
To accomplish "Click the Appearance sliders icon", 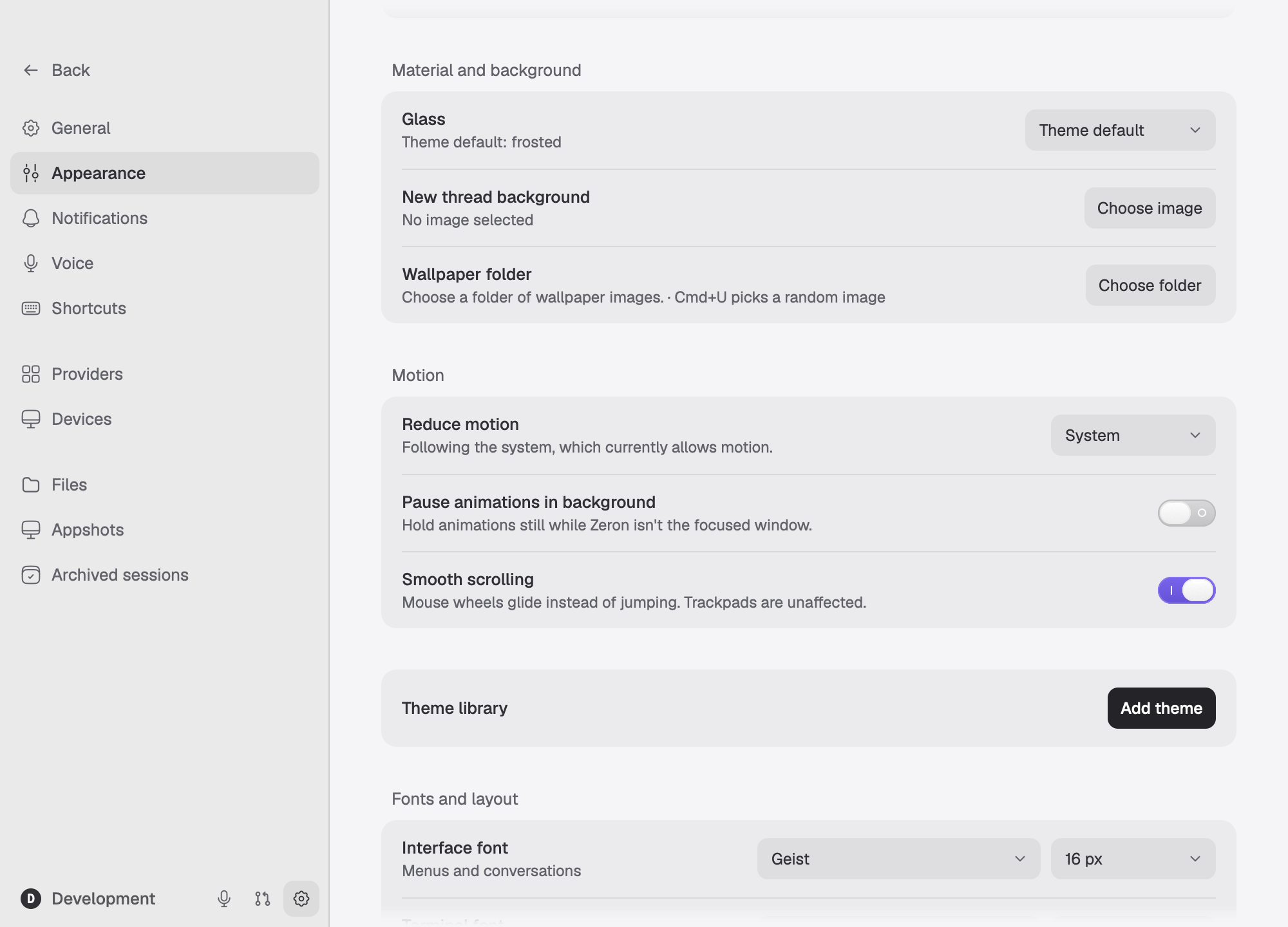I will coord(31,173).
